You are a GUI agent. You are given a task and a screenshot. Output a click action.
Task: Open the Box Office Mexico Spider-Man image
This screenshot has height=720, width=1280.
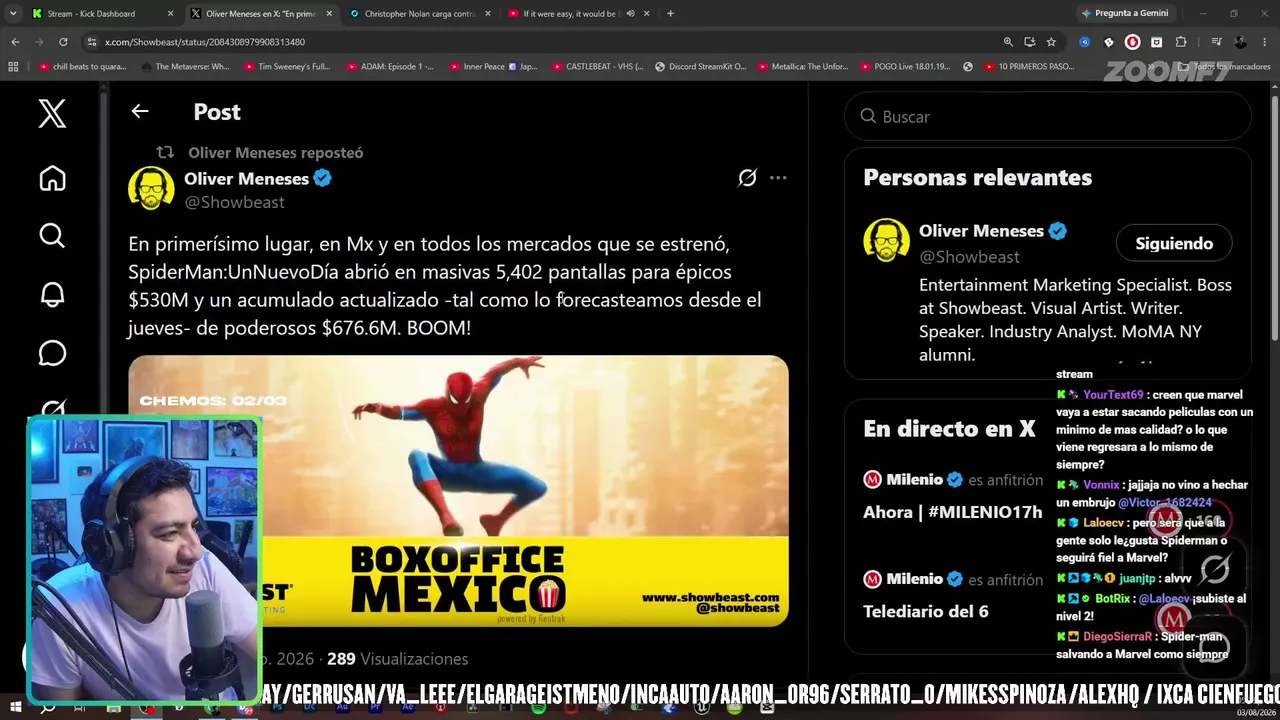(458, 491)
